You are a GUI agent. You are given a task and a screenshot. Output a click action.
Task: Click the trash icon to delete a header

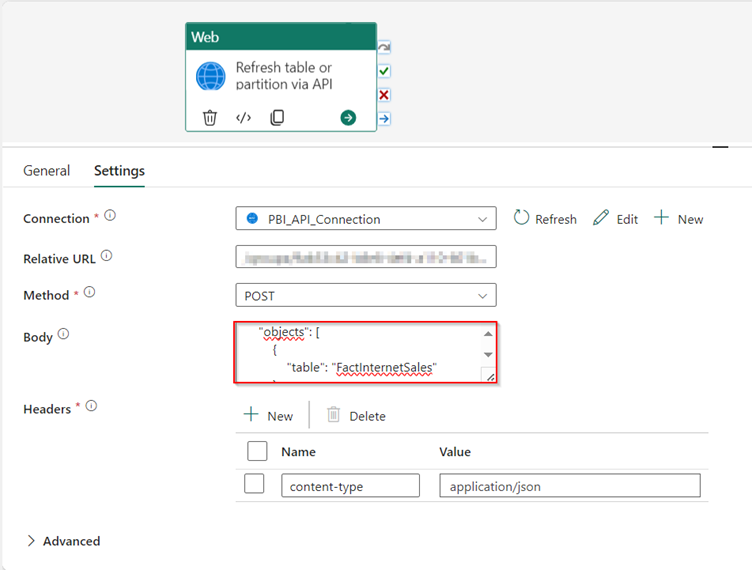(x=333, y=414)
